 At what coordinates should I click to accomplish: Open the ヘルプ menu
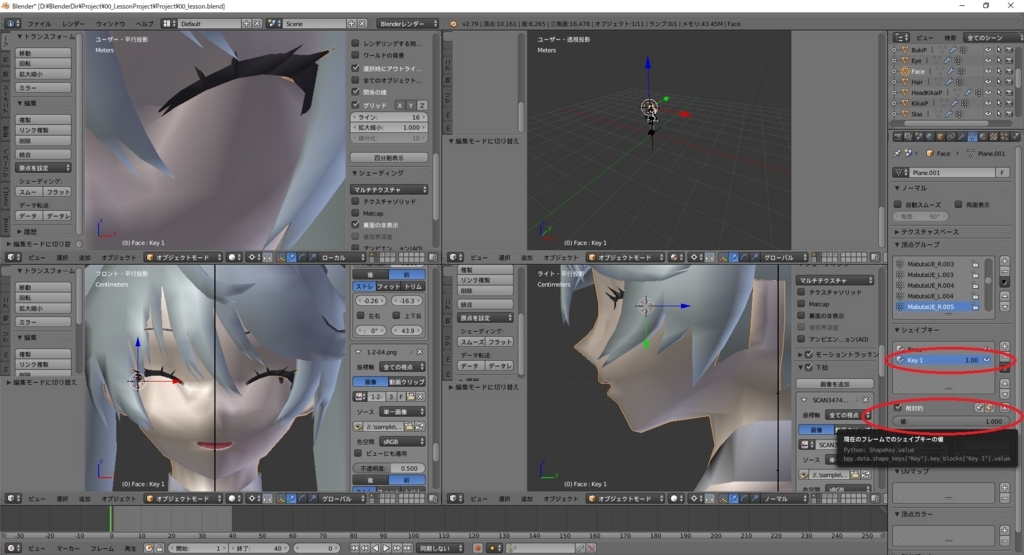[144, 24]
